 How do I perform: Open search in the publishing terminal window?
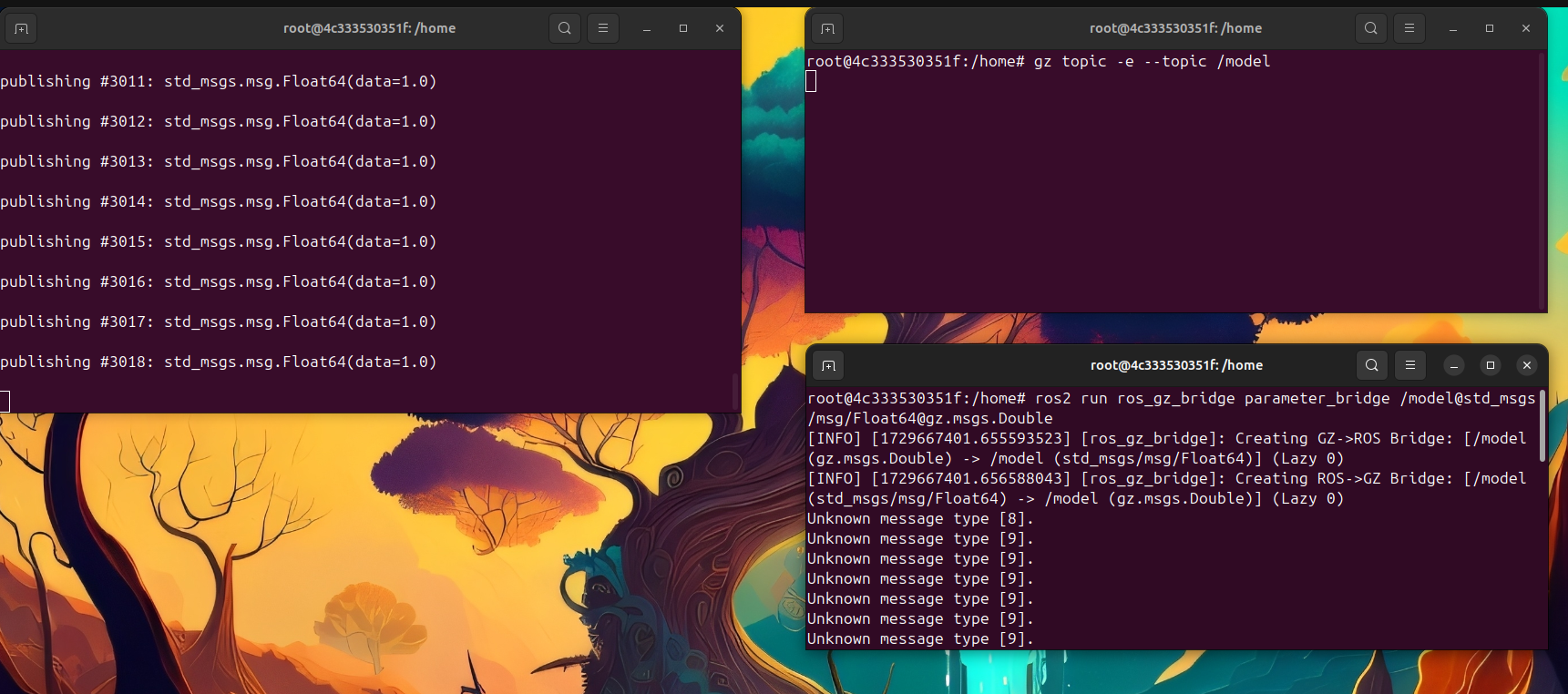point(565,28)
